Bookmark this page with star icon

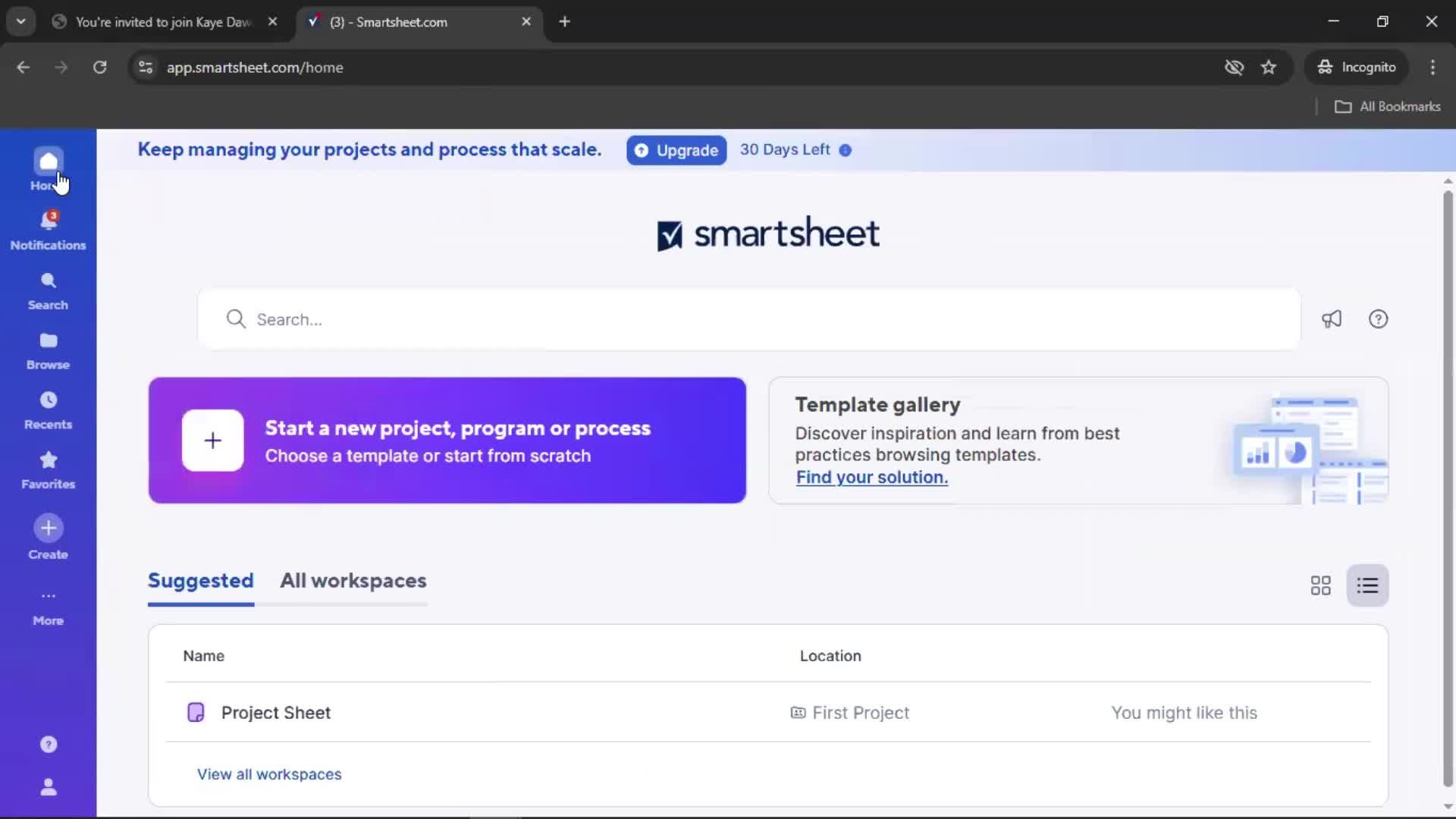pyautogui.click(x=1269, y=67)
